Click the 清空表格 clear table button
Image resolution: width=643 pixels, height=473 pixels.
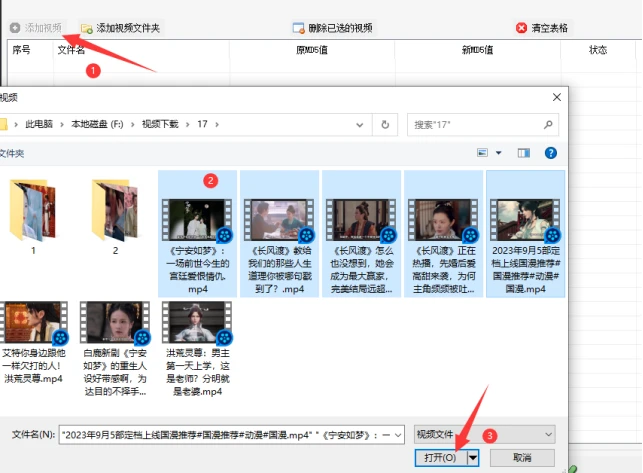[542, 28]
